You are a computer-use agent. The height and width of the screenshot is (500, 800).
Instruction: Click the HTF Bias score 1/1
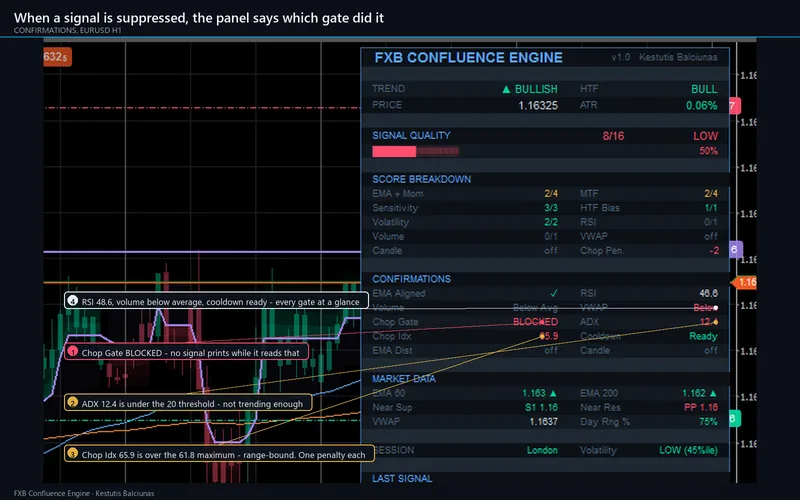[x=711, y=208]
